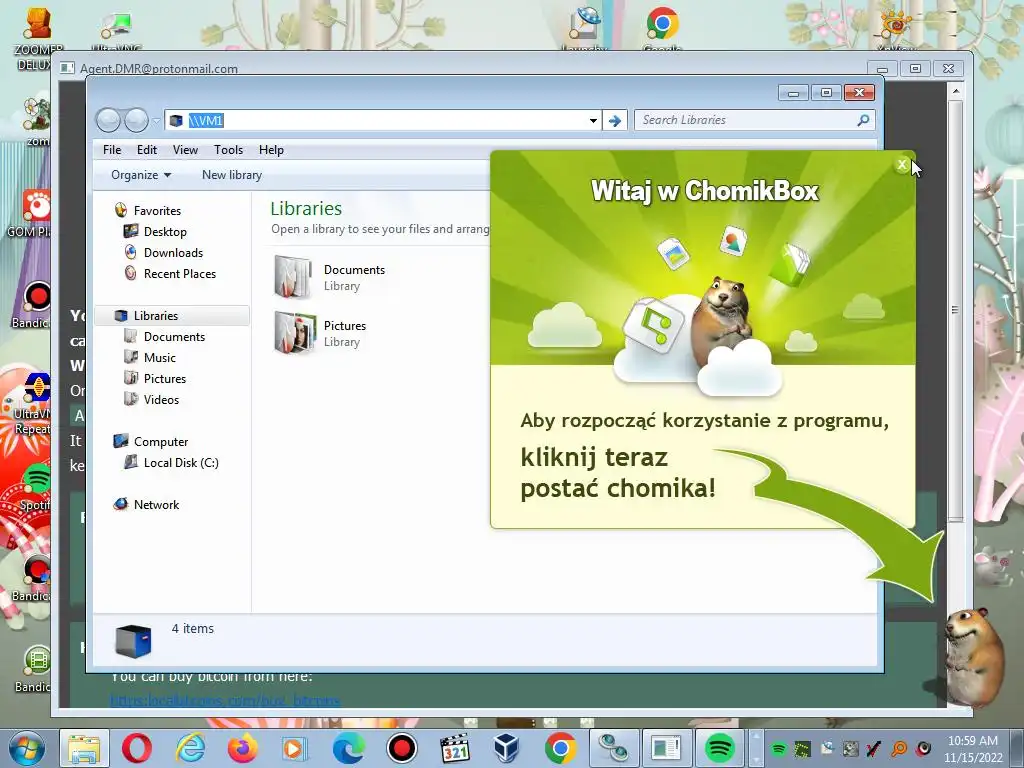
Task: Select the Documents library icon in the main pane
Action: (295, 277)
